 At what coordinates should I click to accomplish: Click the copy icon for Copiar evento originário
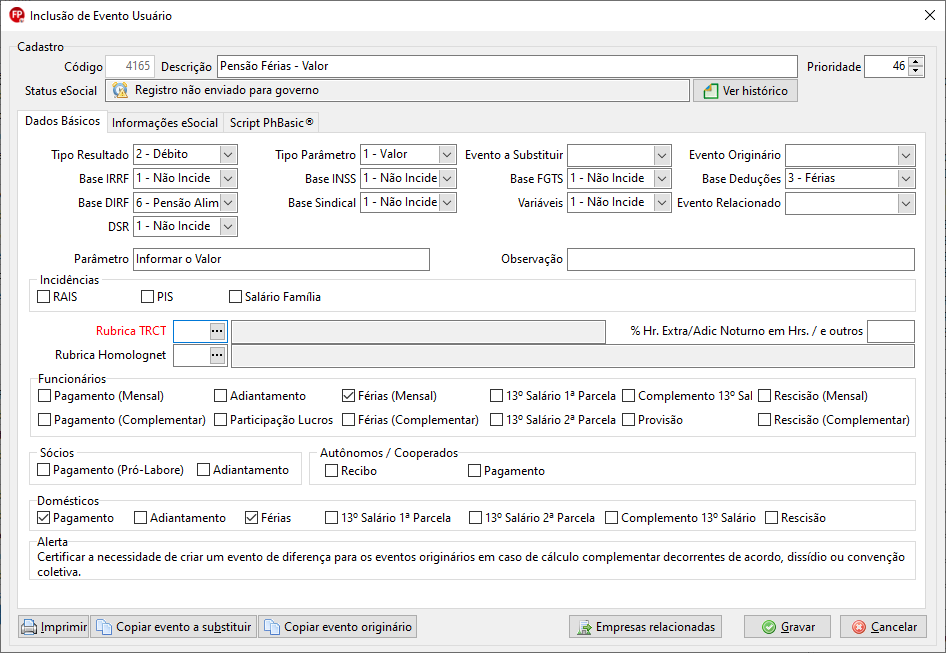click(272, 627)
